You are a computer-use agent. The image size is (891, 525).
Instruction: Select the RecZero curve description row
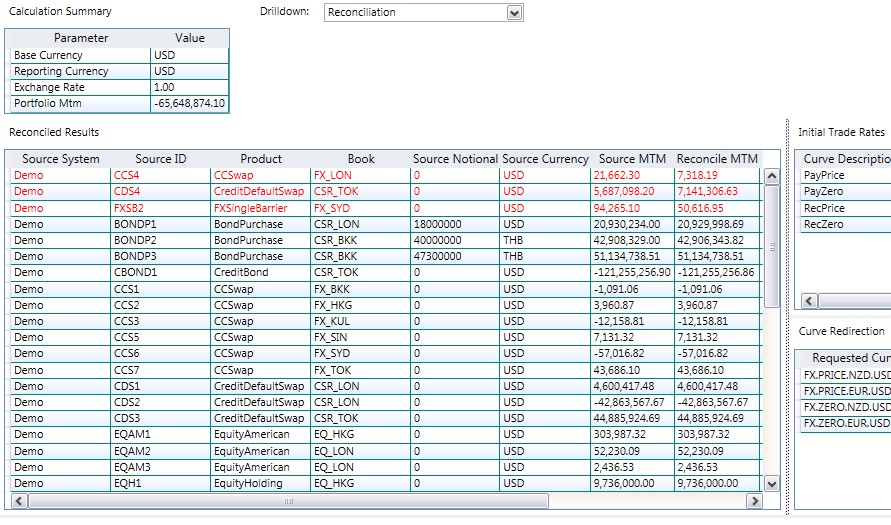coord(846,224)
